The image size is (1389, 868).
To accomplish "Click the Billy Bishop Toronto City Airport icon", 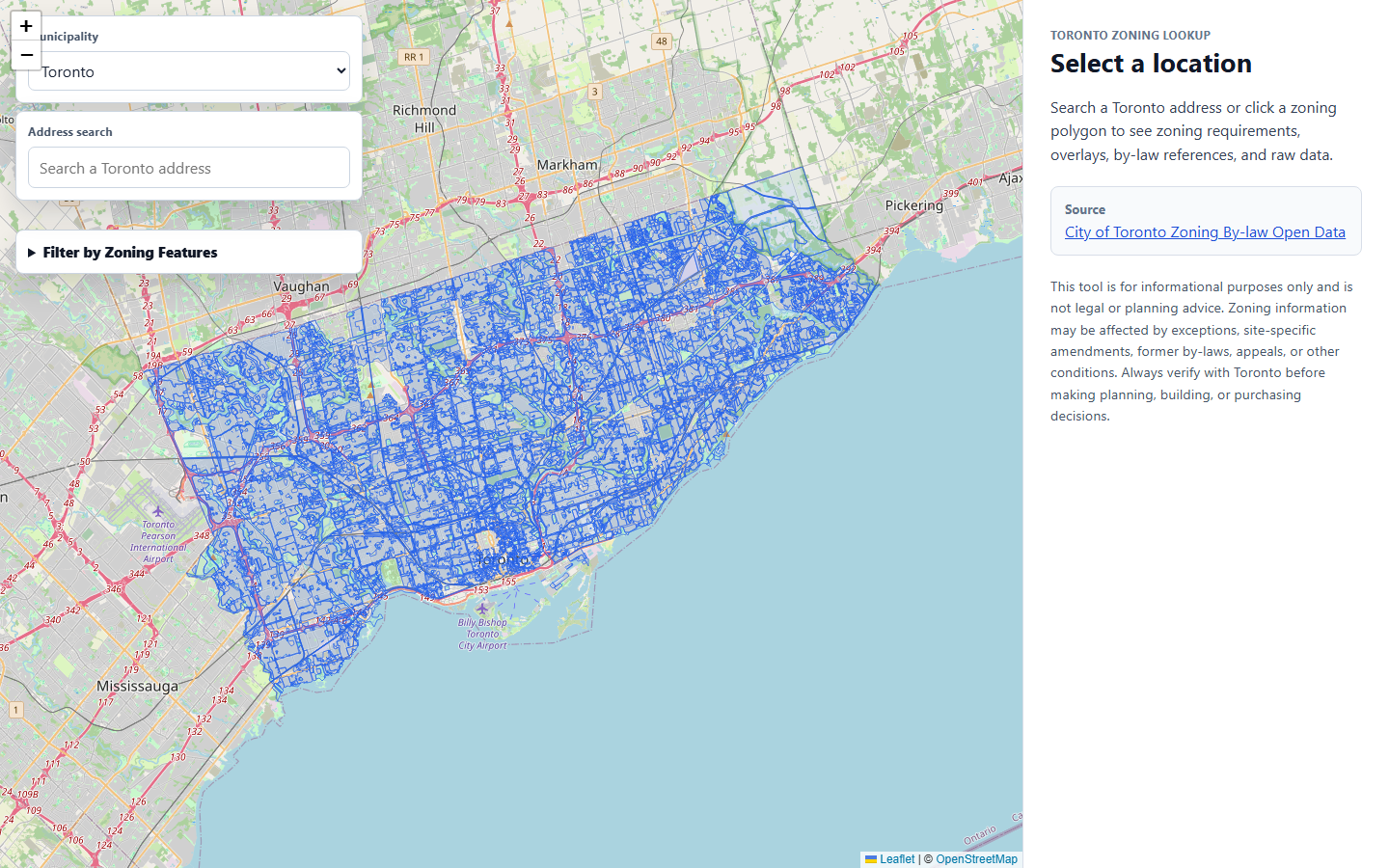I will tap(482, 609).
